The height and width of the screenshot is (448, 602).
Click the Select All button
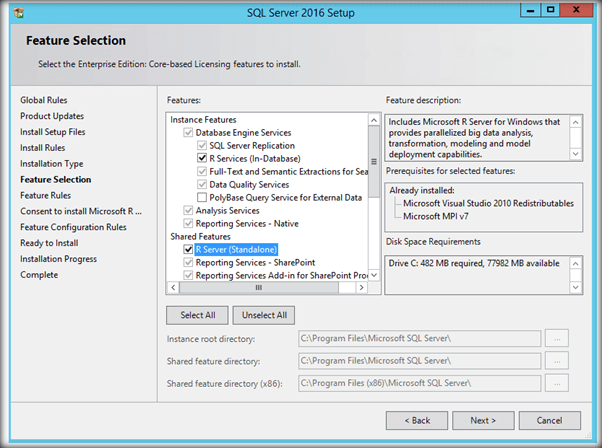pyautogui.click(x=197, y=315)
